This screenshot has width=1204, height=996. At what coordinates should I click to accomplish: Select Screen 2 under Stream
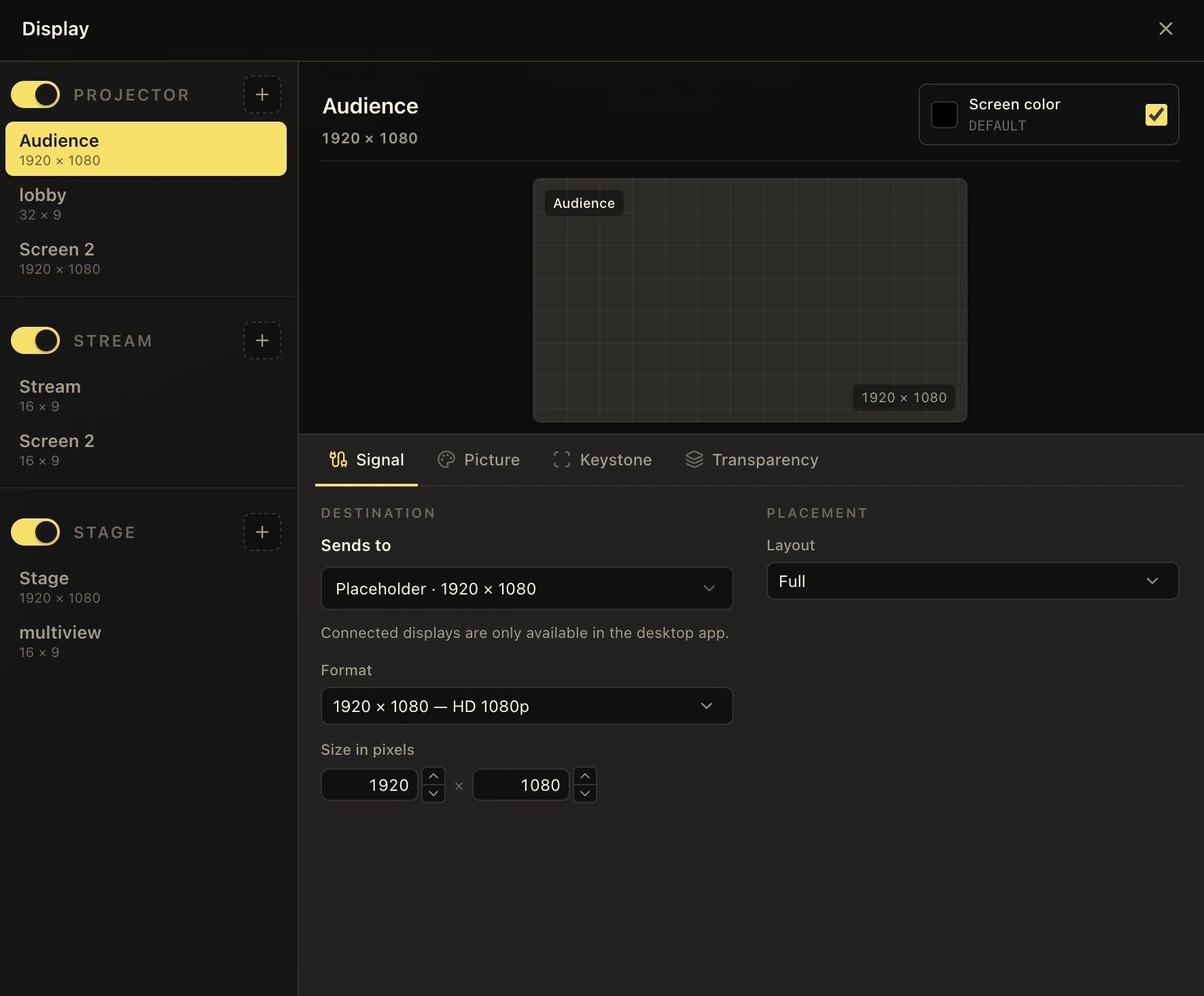pyautogui.click(x=146, y=450)
